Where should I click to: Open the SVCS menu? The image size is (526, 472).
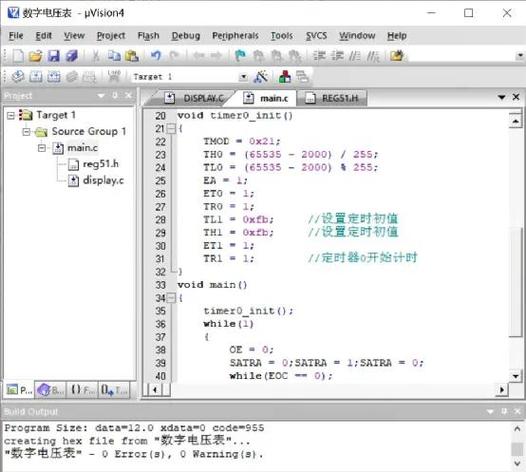pyautogui.click(x=316, y=36)
